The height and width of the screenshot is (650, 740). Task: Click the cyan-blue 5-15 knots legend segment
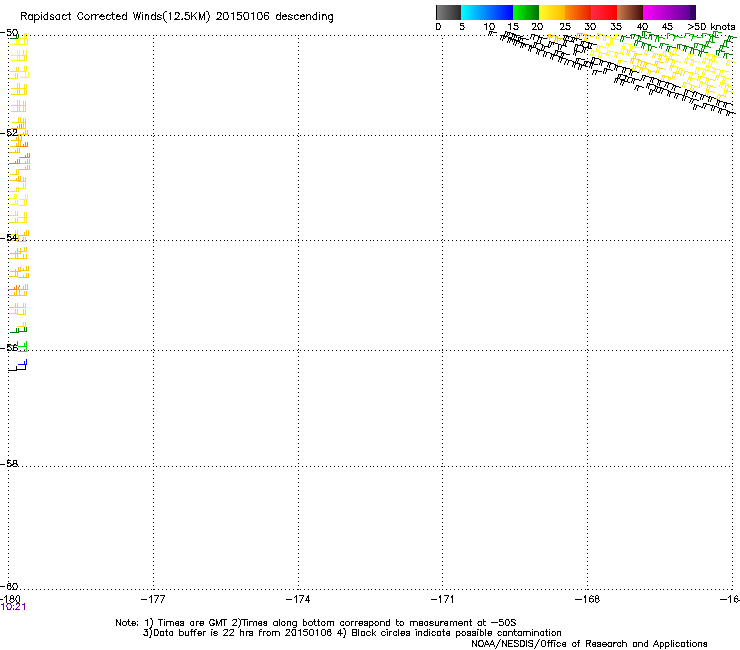point(487,12)
